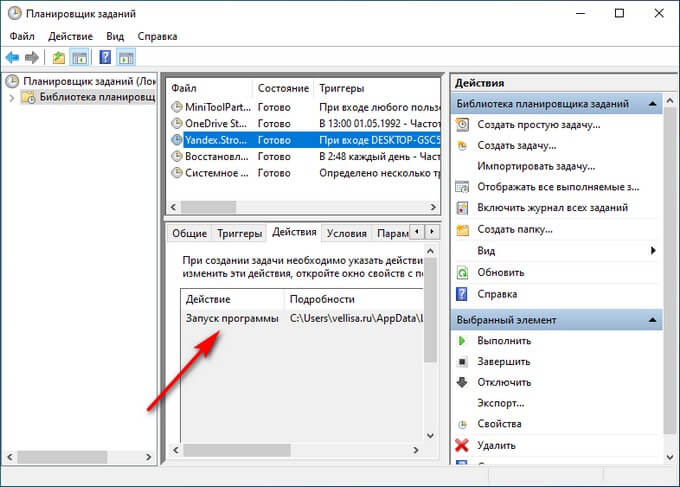Collapse the Выбранный элемент section

(x=652, y=320)
